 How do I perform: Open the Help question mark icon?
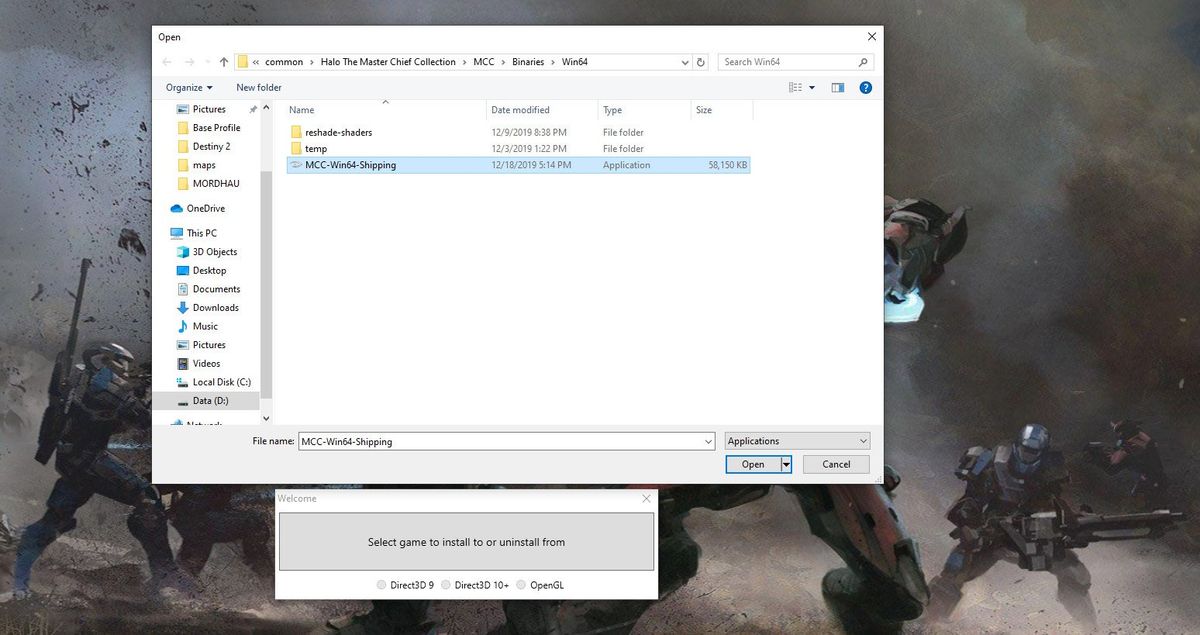point(865,87)
